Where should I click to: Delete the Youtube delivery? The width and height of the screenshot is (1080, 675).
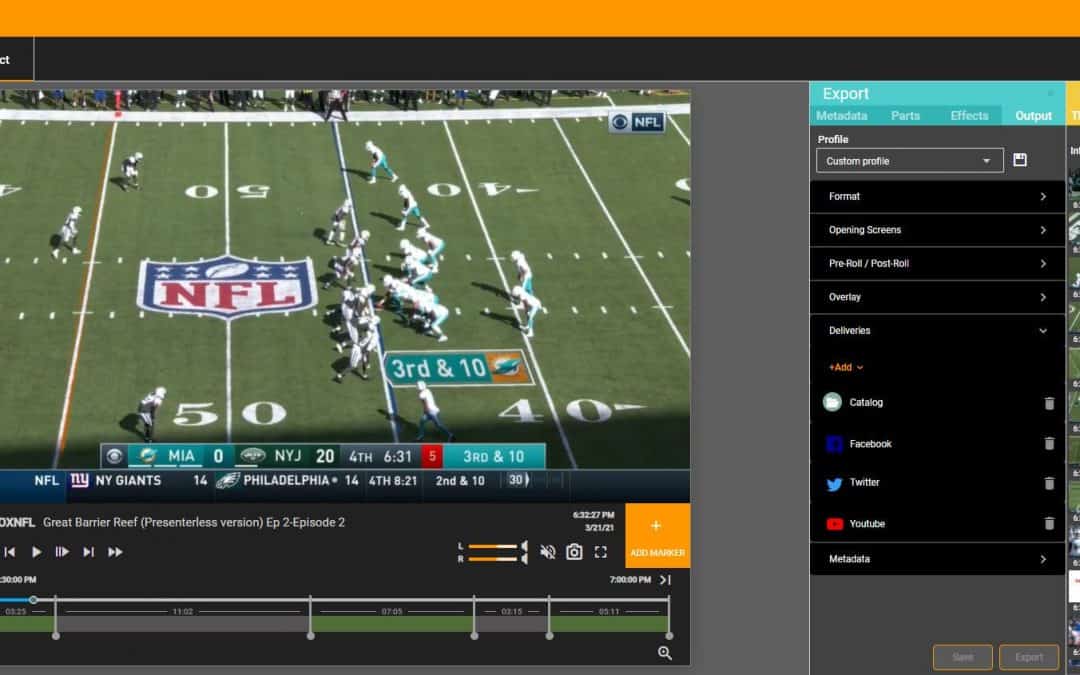point(1049,523)
